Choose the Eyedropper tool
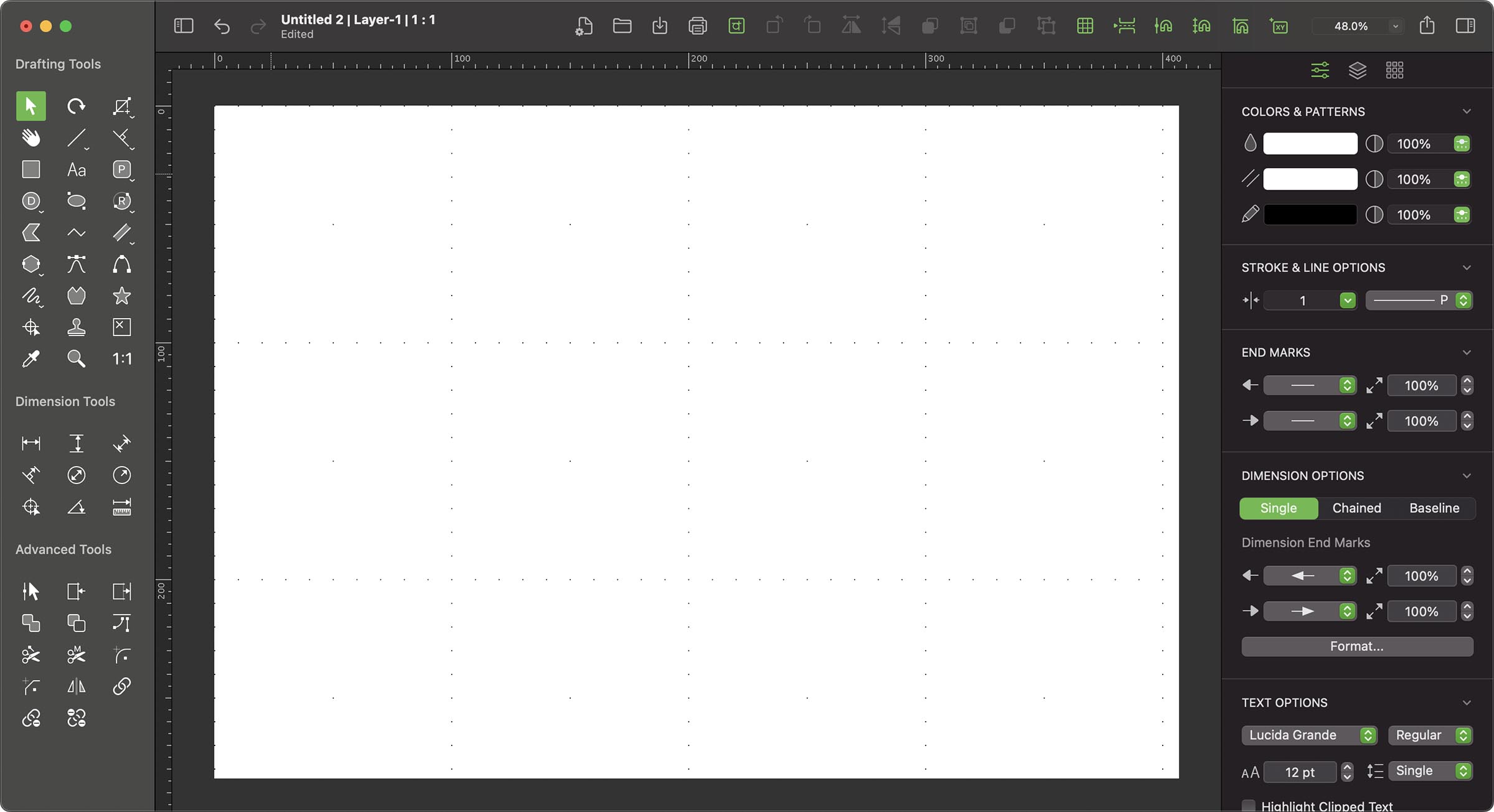The image size is (1494, 812). 31,359
